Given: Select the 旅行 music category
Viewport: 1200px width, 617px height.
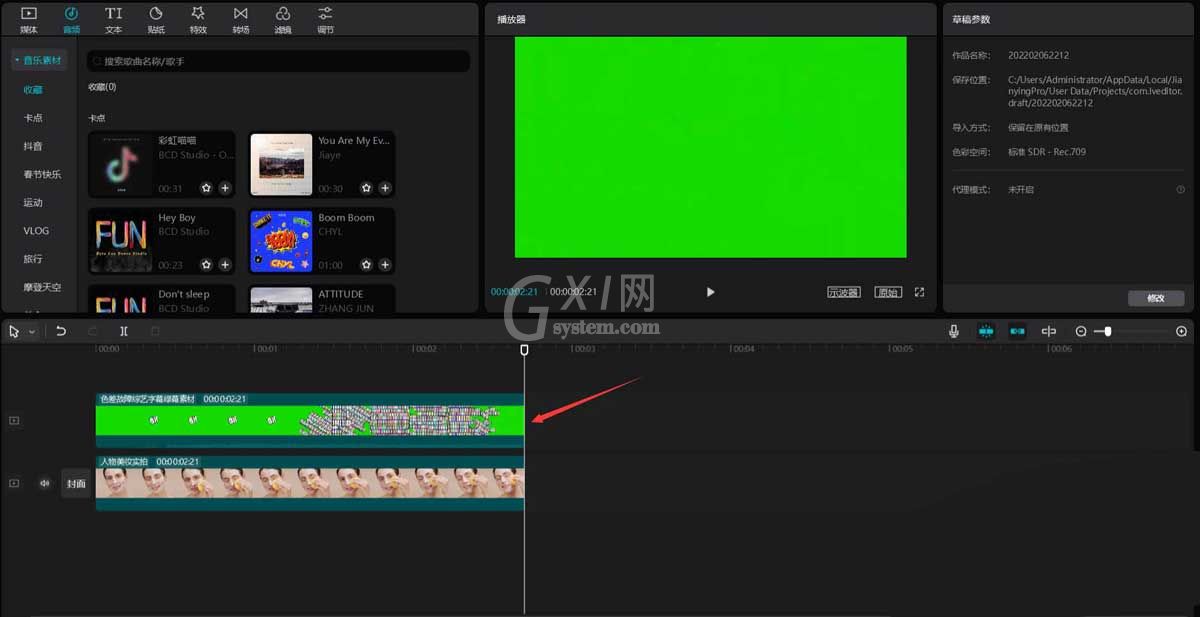Looking at the screenshot, I should click(x=33, y=258).
